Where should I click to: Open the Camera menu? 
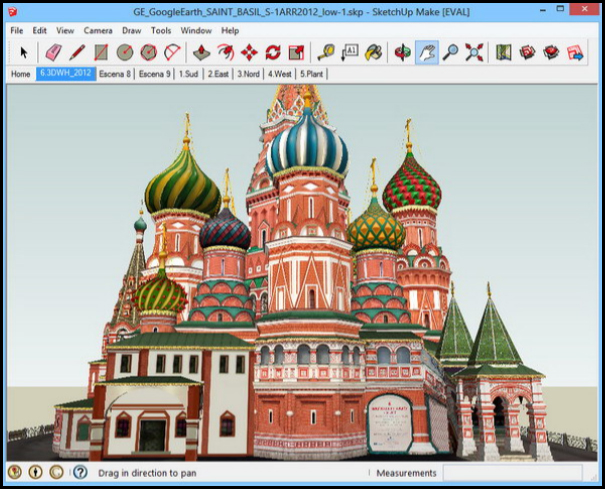click(98, 30)
